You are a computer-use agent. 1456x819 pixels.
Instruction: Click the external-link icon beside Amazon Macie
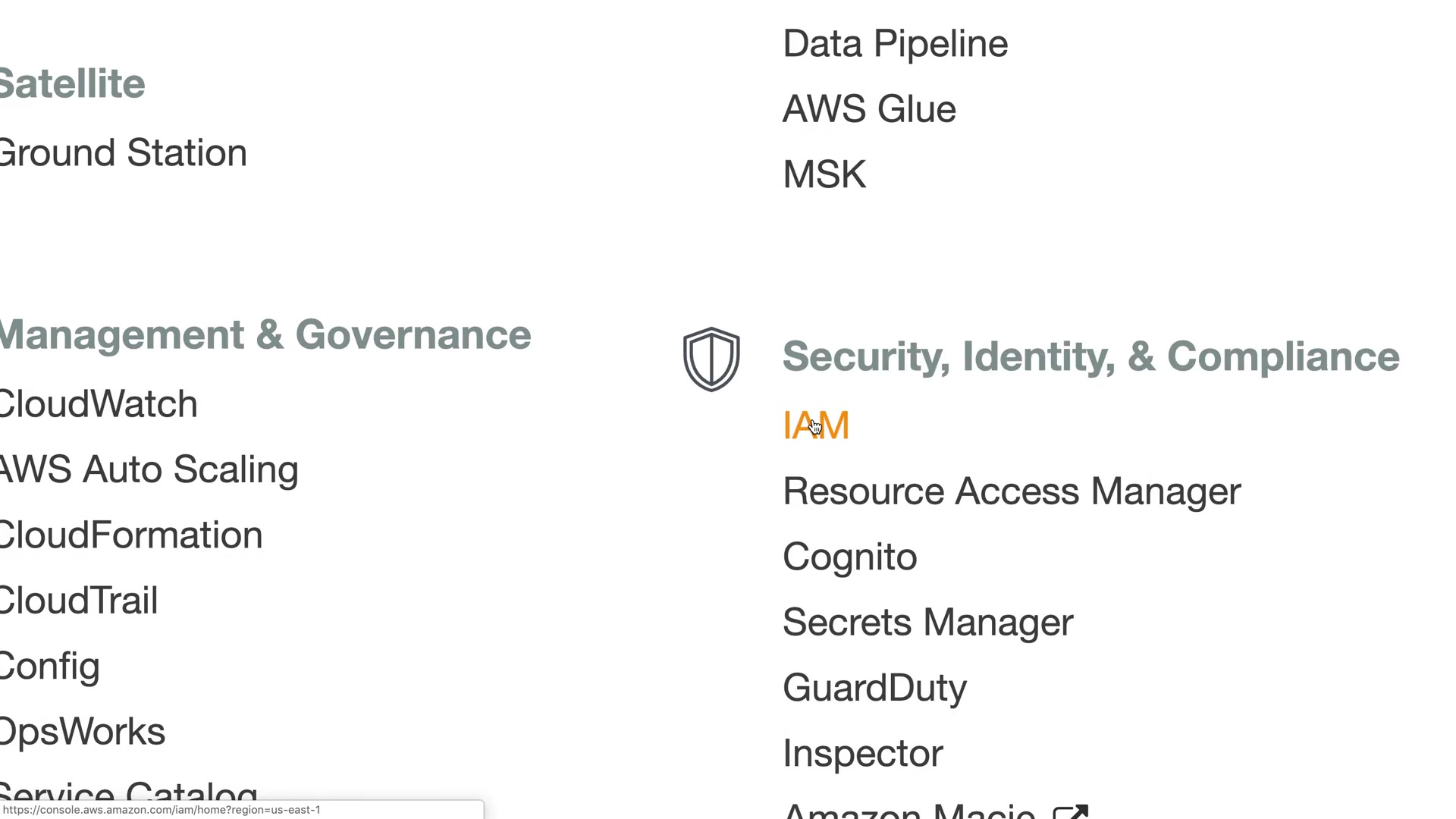coord(1071,811)
